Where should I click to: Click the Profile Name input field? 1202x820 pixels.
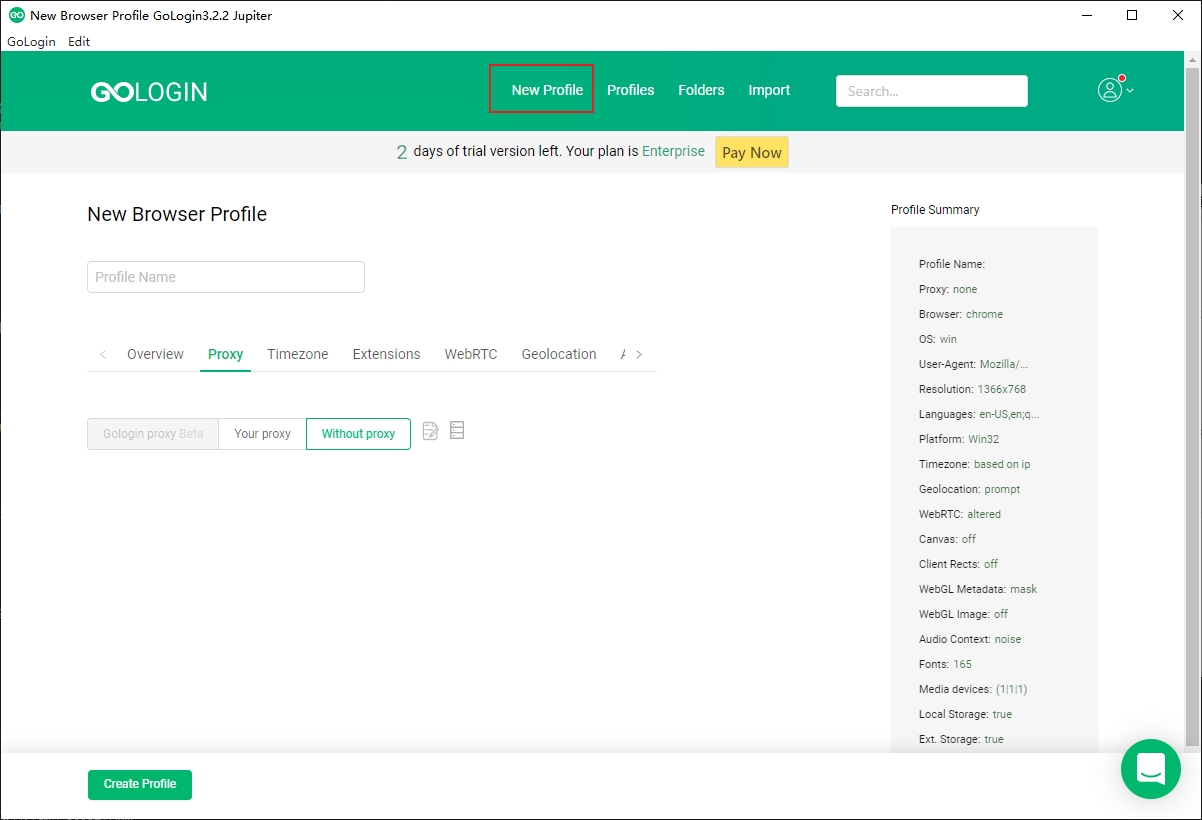[226, 277]
